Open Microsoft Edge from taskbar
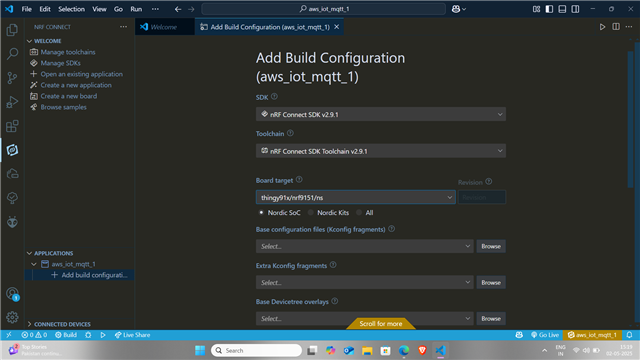Screen dimensions: 640x360 pyautogui.click(x=404, y=351)
